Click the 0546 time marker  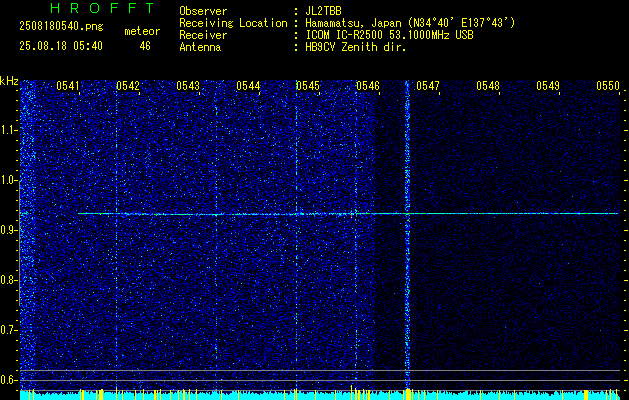point(368,86)
